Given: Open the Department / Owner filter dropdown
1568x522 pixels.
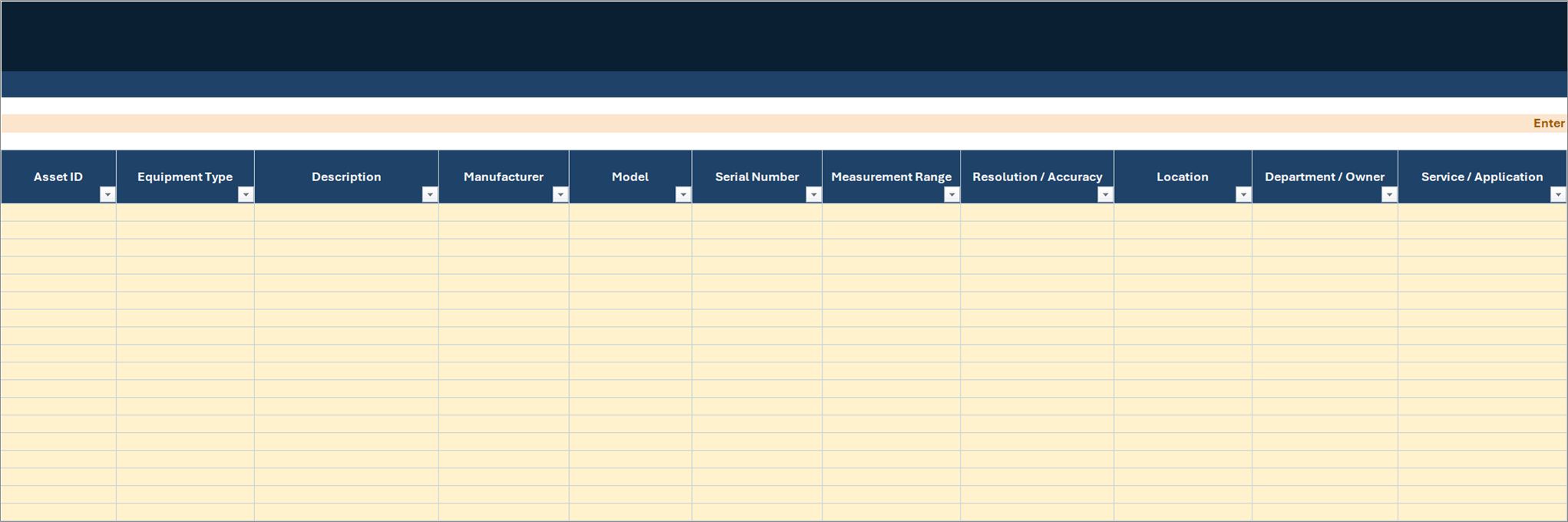Looking at the screenshot, I should [x=1390, y=195].
